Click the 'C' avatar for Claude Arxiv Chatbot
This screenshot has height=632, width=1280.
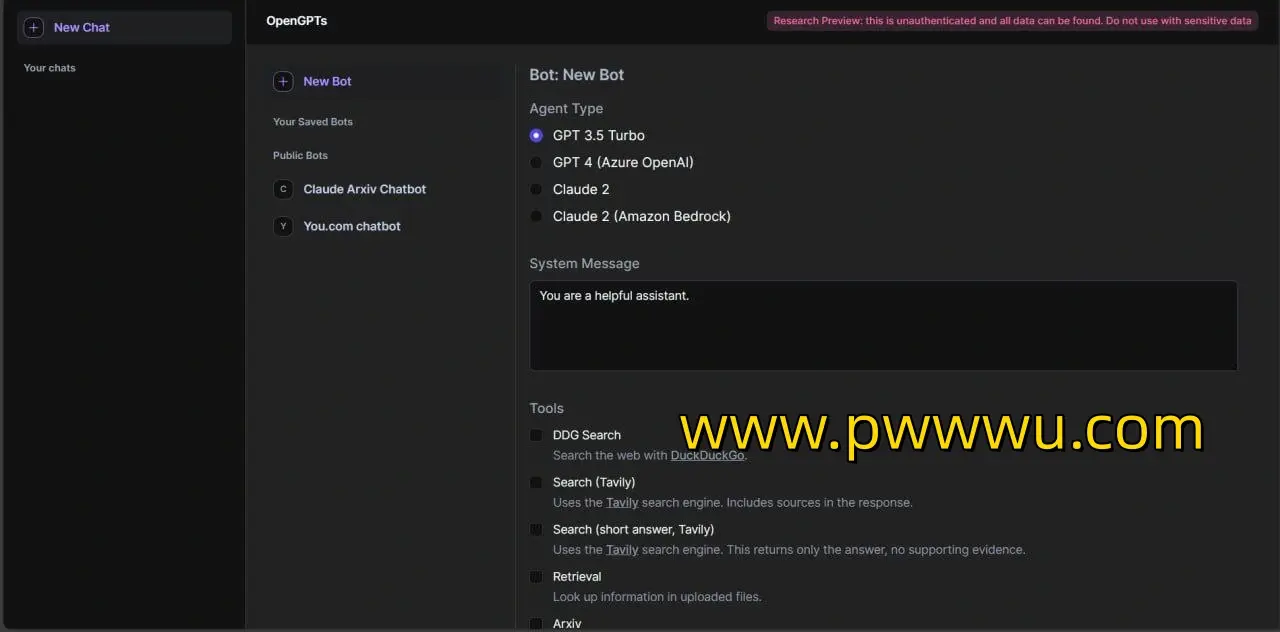(283, 189)
